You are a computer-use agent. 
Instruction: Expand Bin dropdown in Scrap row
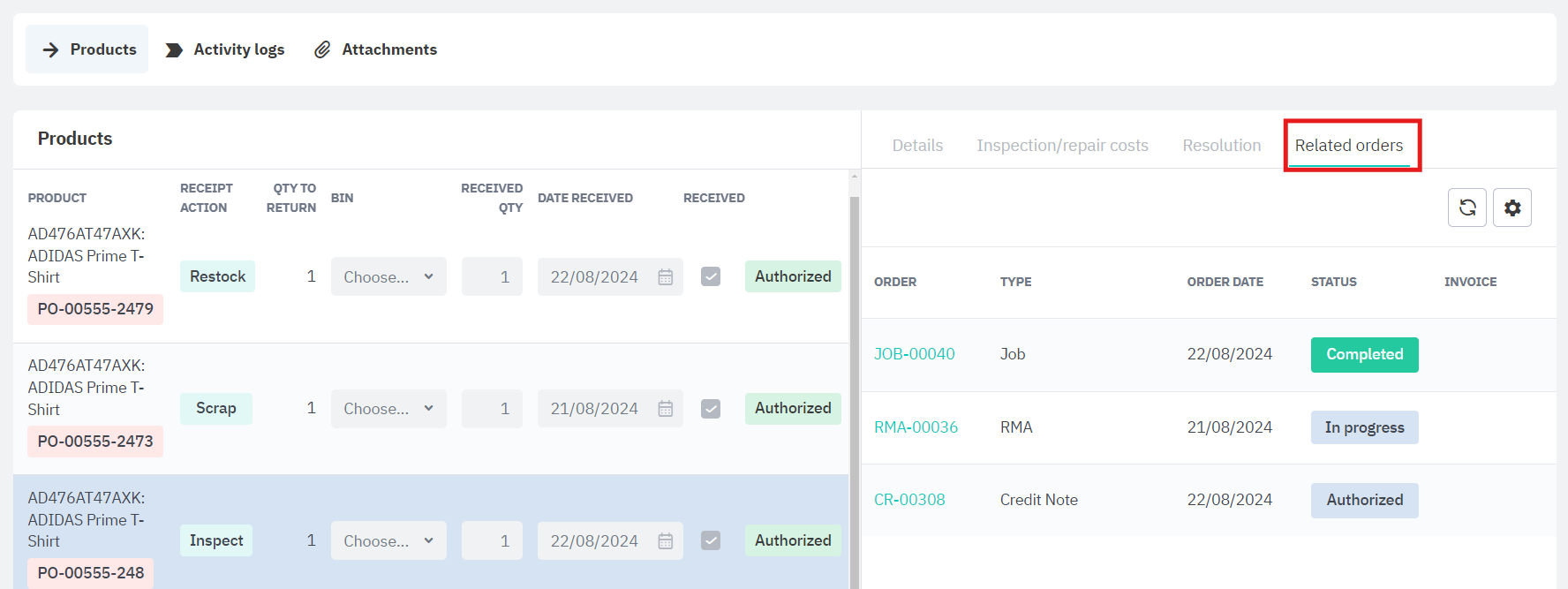(388, 409)
